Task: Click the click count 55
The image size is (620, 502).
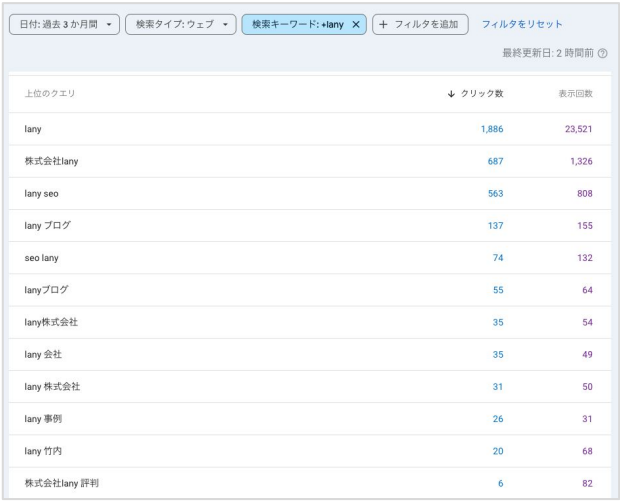Action: pyautogui.click(x=498, y=290)
